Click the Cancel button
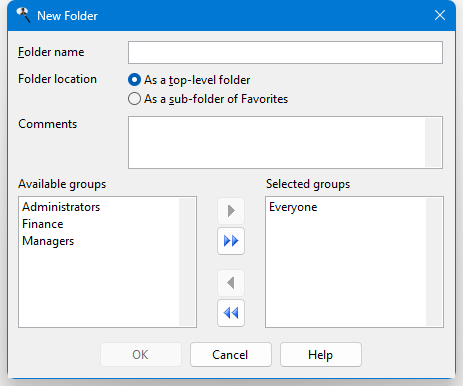The width and height of the screenshot is (463, 386). click(x=231, y=355)
